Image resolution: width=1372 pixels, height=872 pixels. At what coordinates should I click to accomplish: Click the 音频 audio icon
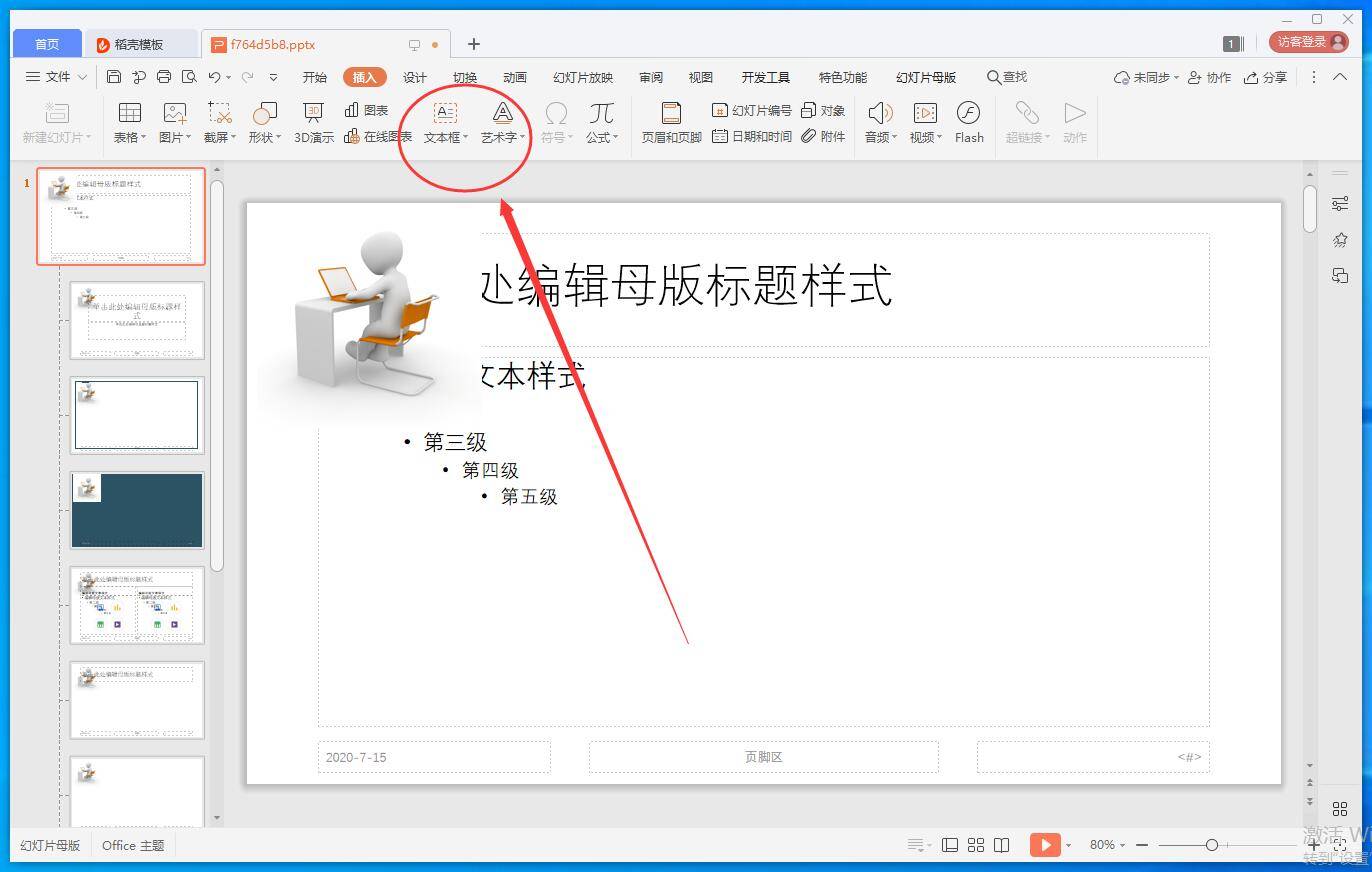(879, 113)
